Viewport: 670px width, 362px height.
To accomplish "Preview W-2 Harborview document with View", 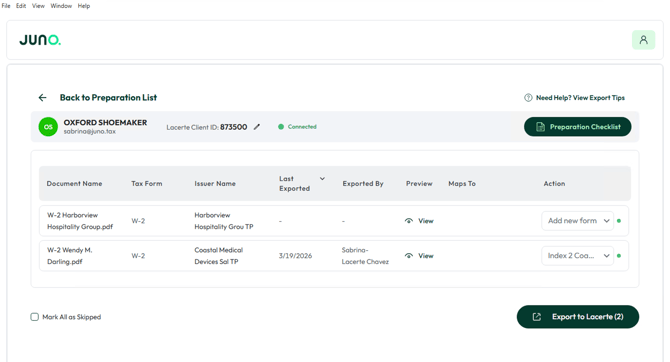I will tap(419, 221).
